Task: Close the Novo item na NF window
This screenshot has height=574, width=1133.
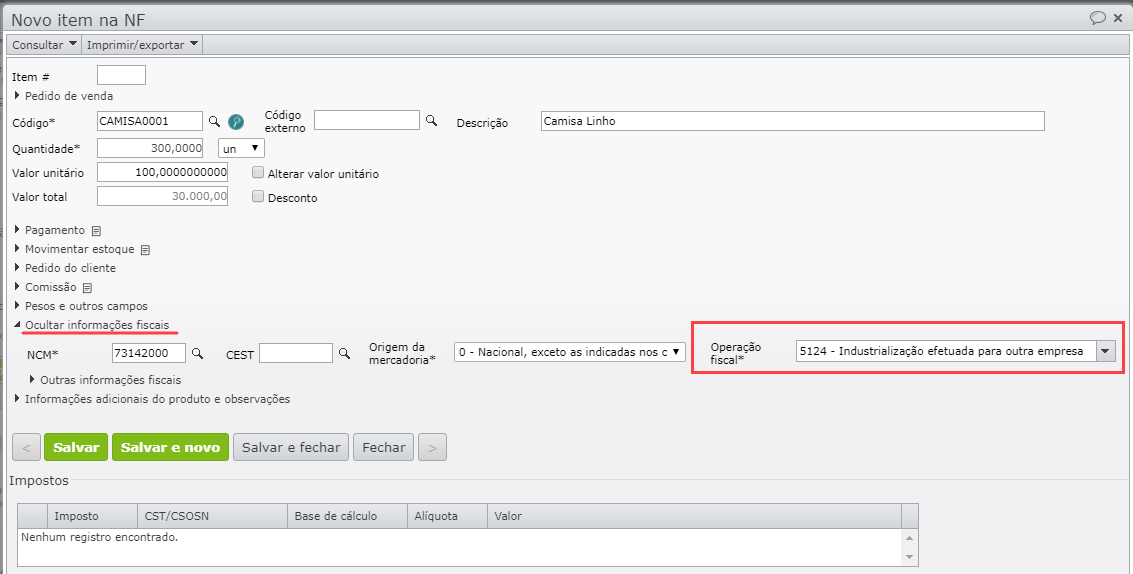Action: click(1118, 18)
